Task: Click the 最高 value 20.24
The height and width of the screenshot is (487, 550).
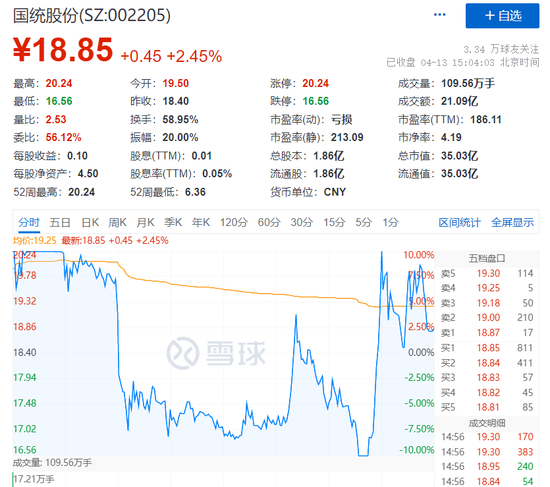Action: 59,84
